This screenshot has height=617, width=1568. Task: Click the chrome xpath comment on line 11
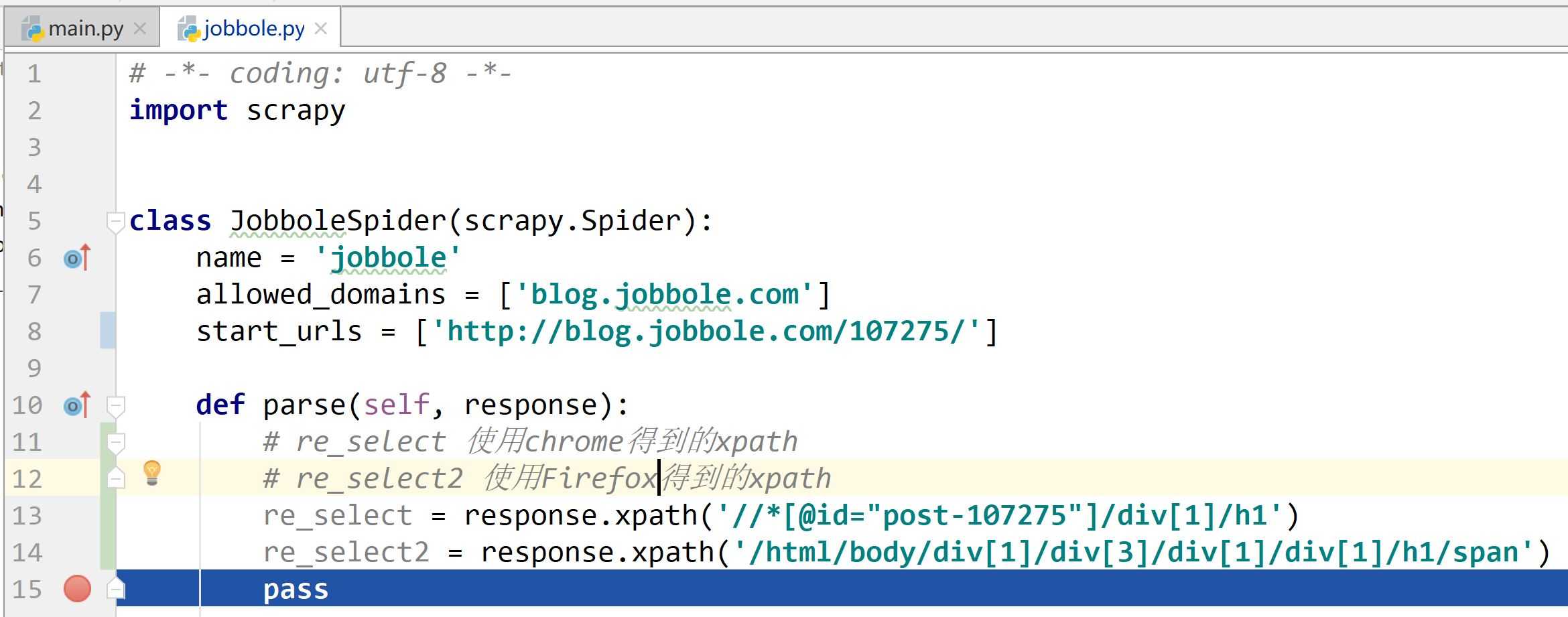530,442
